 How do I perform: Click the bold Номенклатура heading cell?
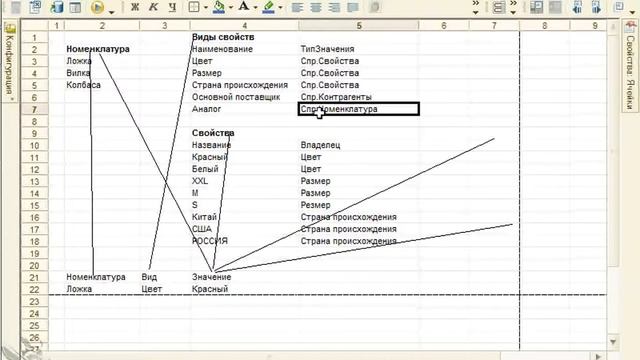(x=98, y=49)
